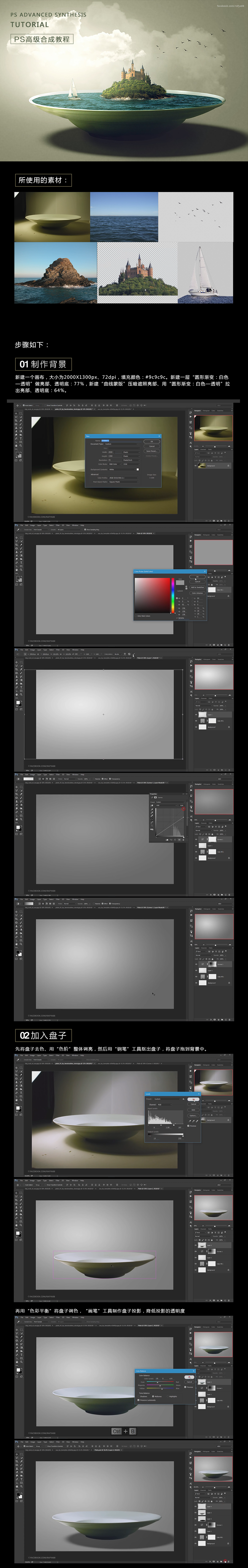Click heading "01 制作背景"
The image size is (248, 1568).
43,364
